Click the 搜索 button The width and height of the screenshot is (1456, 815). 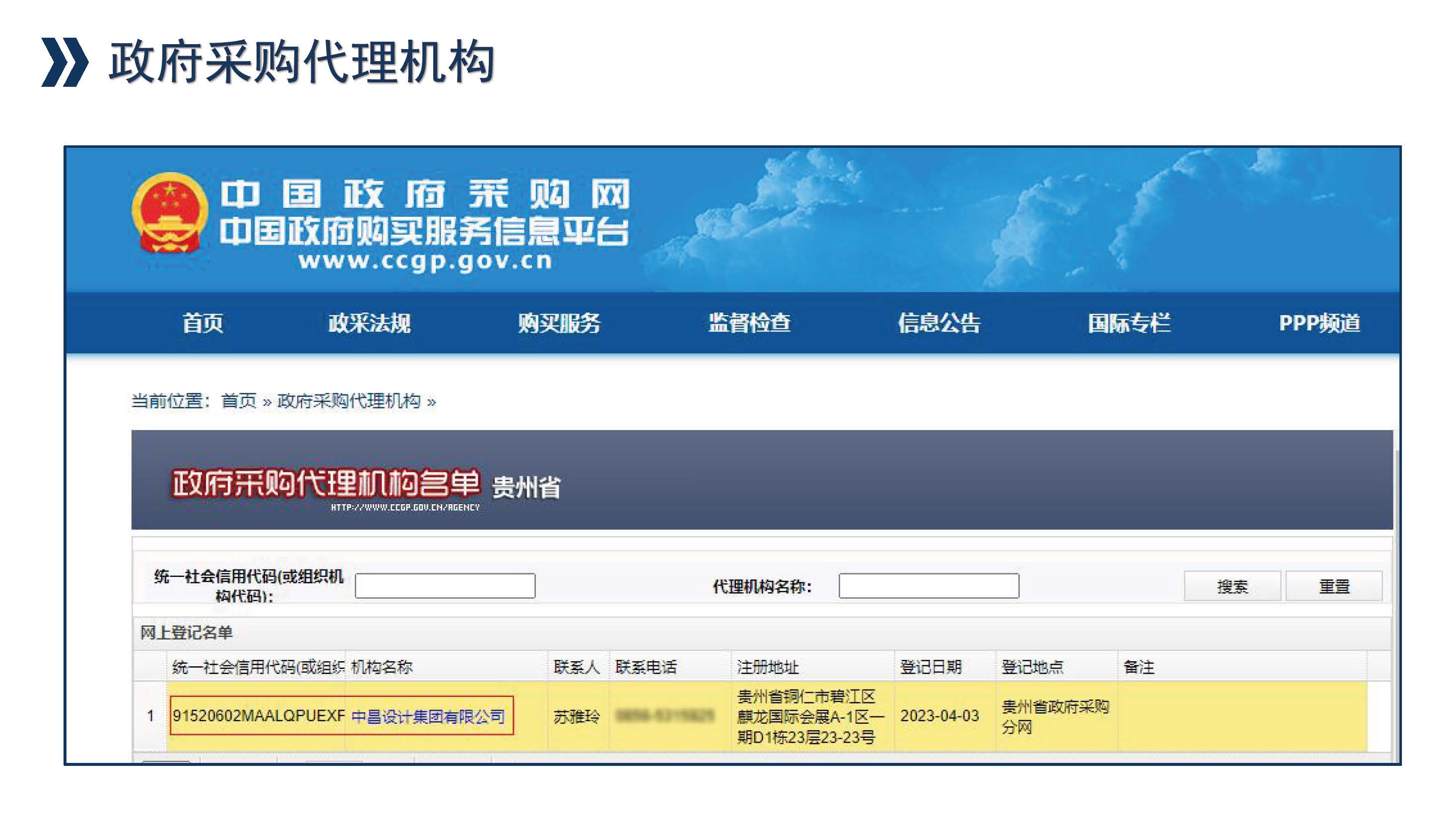coord(1232,586)
